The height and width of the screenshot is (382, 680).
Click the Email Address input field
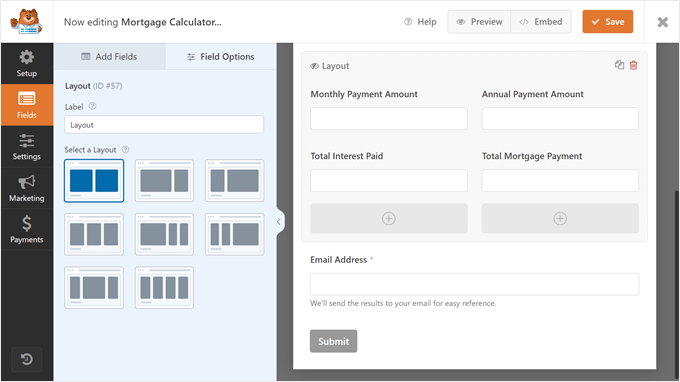pyautogui.click(x=474, y=284)
